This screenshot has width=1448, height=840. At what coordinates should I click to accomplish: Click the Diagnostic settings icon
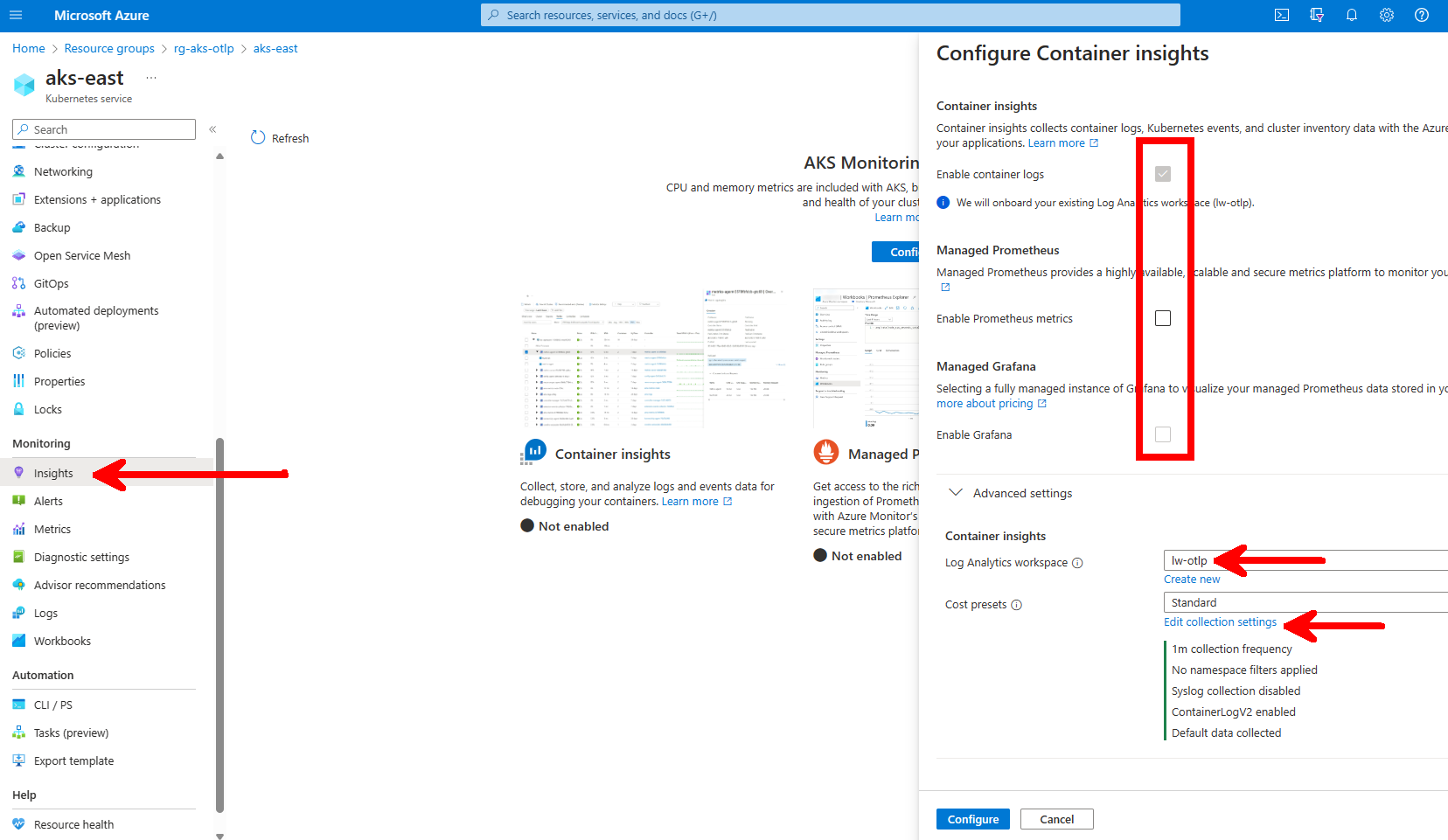coord(19,557)
